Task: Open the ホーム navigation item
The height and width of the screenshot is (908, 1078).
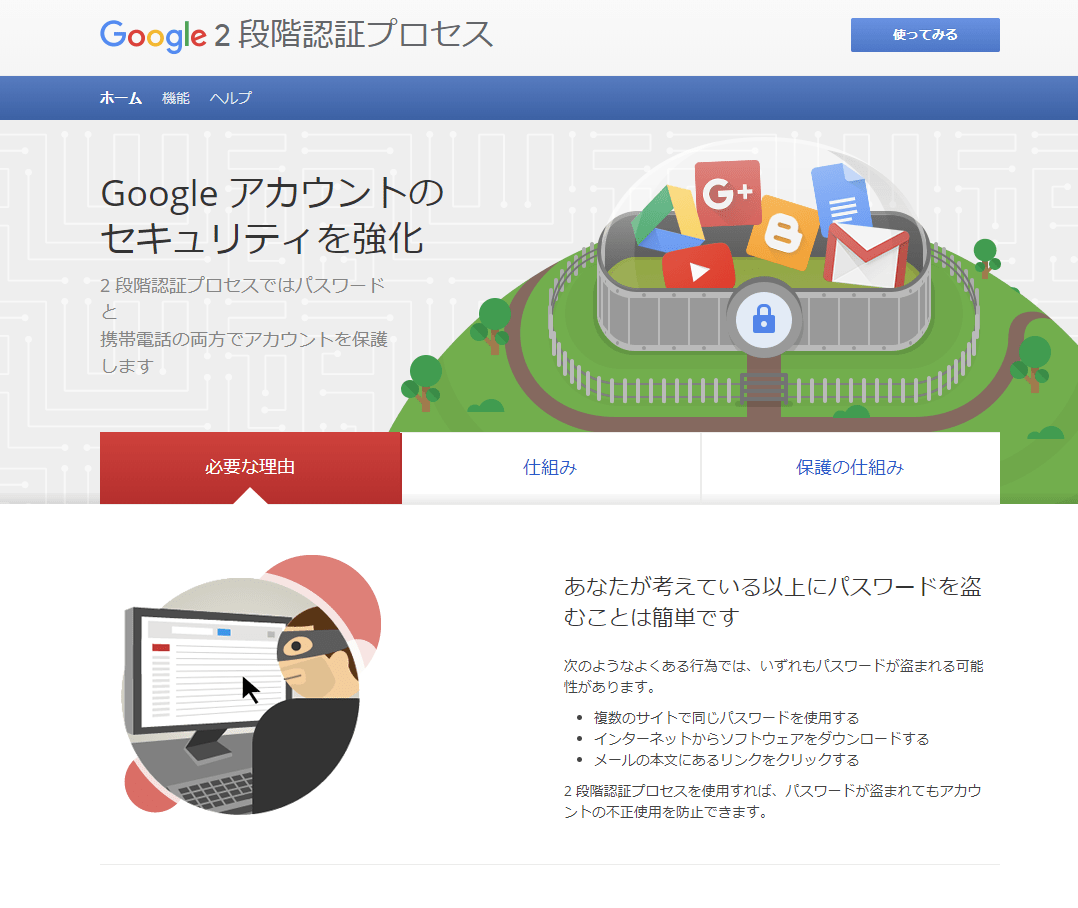Action: [121, 98]
